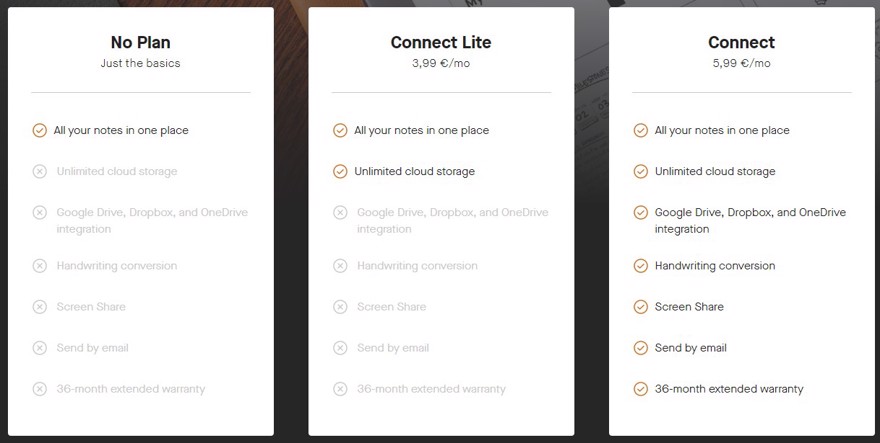Click Connect Lite's Google Drive integration text
This screenshot has width=880, height=443.
tap(452, 221)
